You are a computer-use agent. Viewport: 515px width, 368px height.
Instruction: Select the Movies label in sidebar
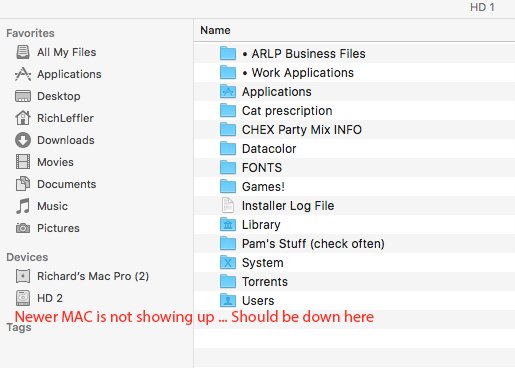(x=55, y=162)
